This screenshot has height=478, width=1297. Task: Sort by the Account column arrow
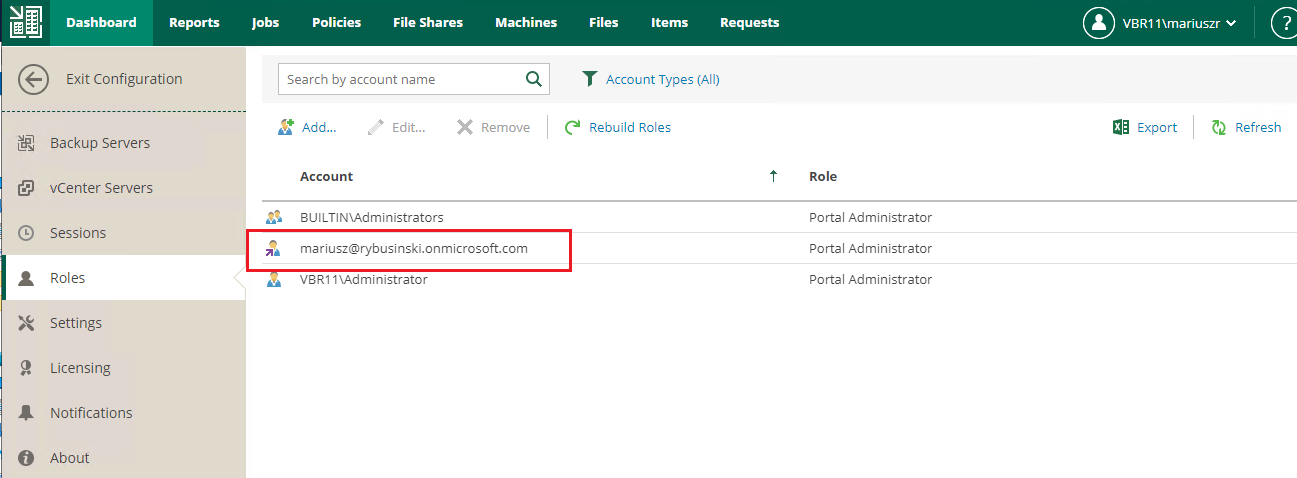coord(773,176)
